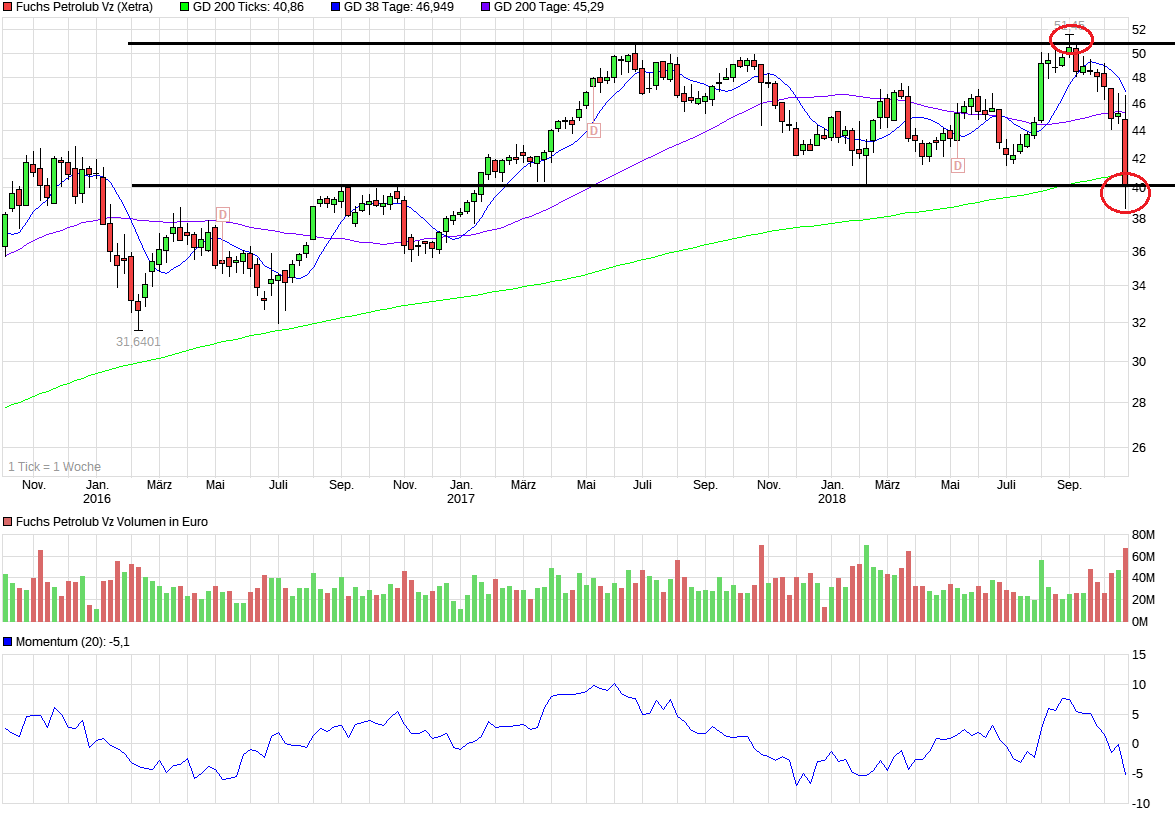Click the dividend D marker near Mai 2016
Image resolution: width=1175 pixels, height=815 pixels.
pyautogui.click(x=222, y=215)
